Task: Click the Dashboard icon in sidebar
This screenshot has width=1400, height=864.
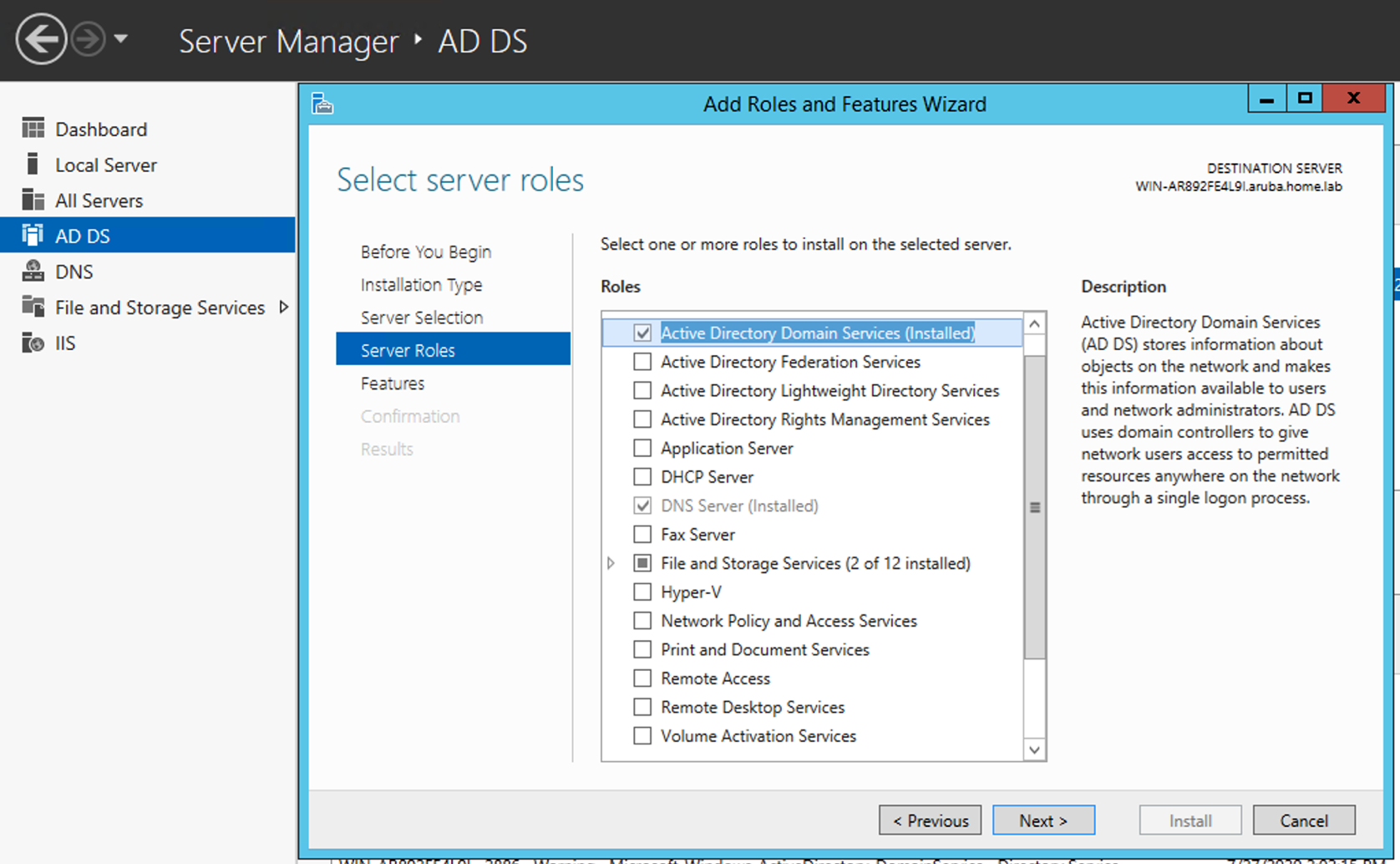Action: [33, 129]
